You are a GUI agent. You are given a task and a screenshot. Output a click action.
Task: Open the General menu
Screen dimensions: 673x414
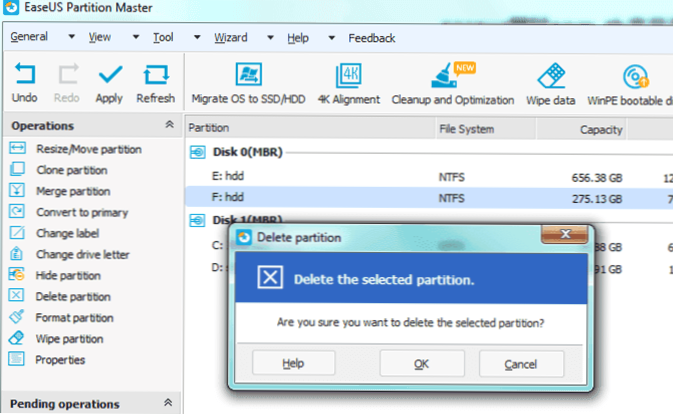(29, 36)
